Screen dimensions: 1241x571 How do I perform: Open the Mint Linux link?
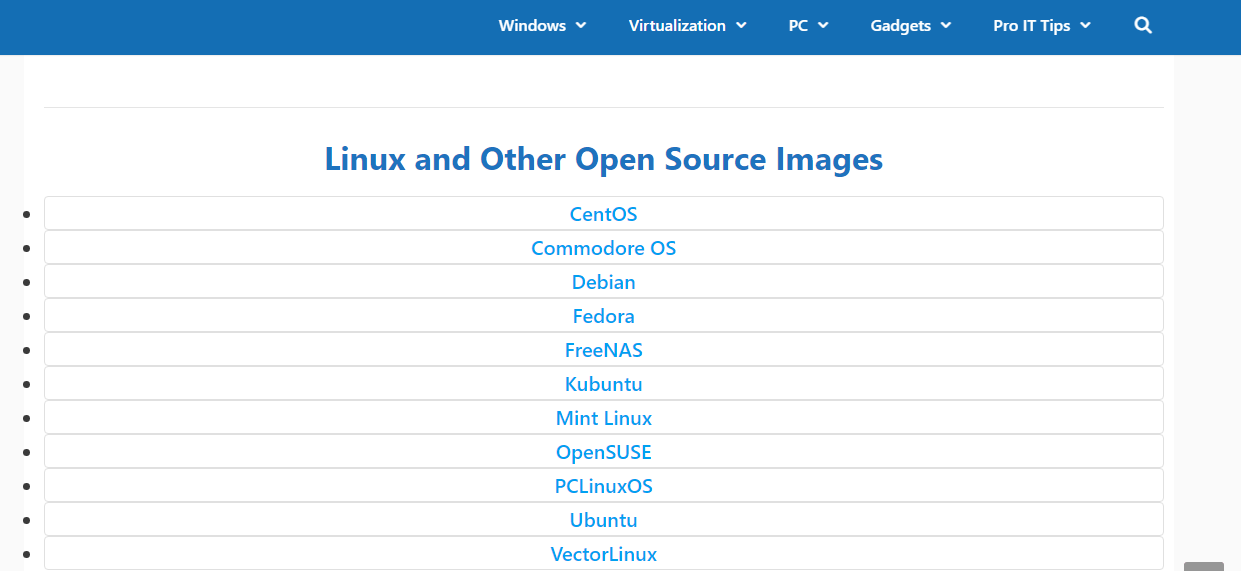pyautogui.click(x=603, y=418)
